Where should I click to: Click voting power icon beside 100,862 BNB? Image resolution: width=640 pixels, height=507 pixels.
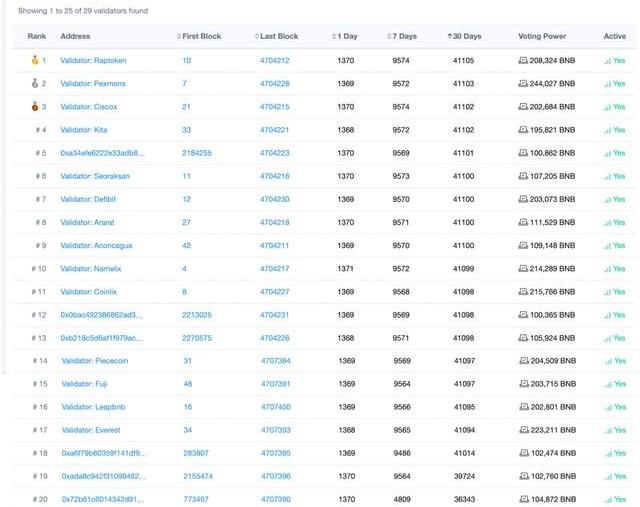(x=523, y=153)
